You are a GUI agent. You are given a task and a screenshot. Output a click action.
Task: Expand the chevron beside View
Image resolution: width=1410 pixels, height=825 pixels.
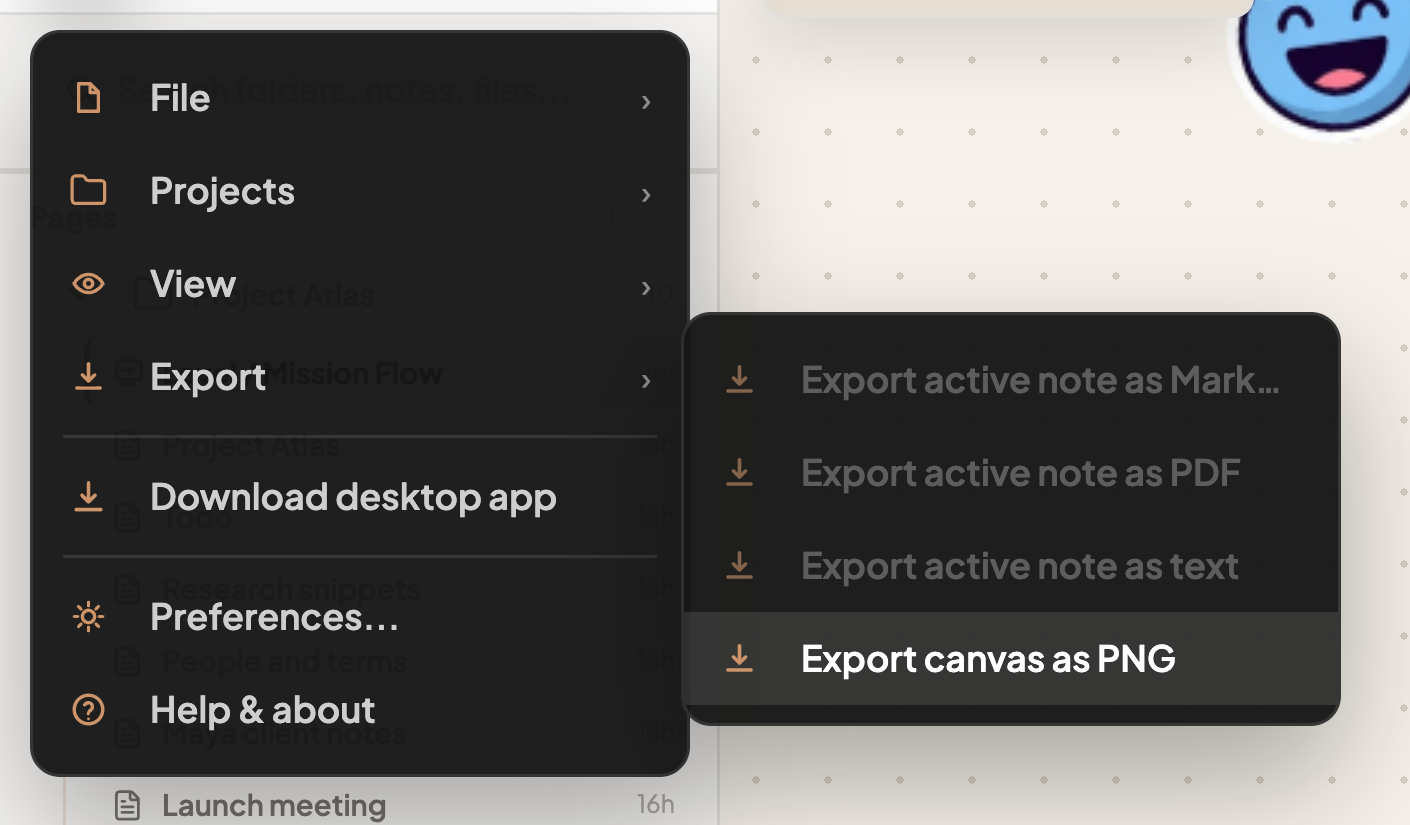pyautogui.click(x=646, y=288)
